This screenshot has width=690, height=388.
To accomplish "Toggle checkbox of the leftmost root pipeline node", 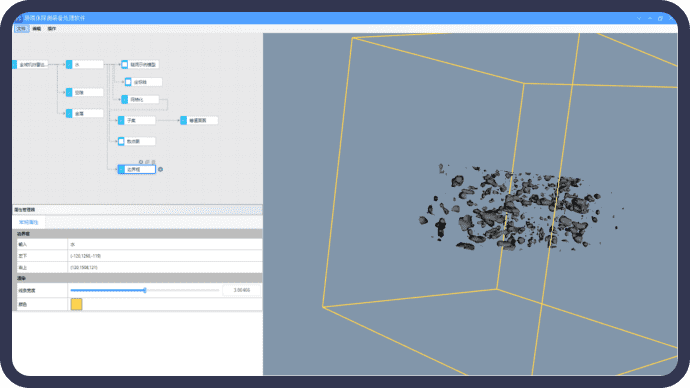I will click(14, 65).
